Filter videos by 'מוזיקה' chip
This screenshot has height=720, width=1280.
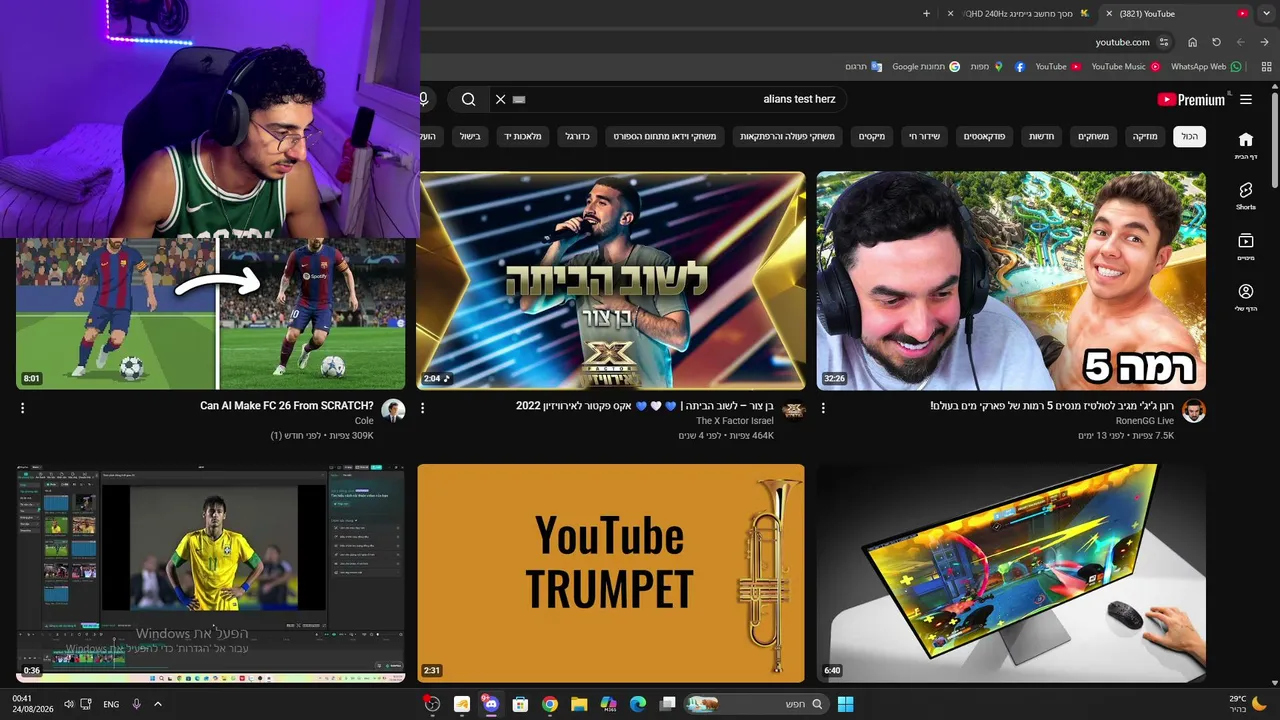pyautogui.click(x=1145, y=136)
